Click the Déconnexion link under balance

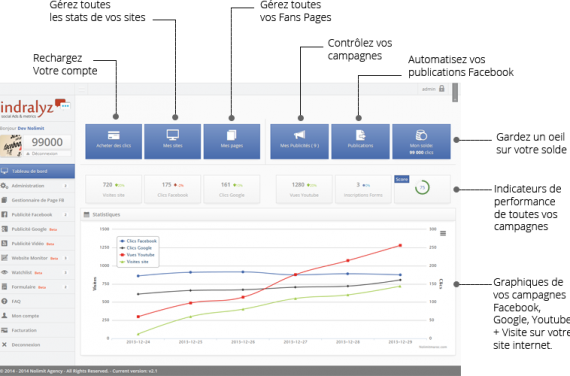[x=44, y=153]
